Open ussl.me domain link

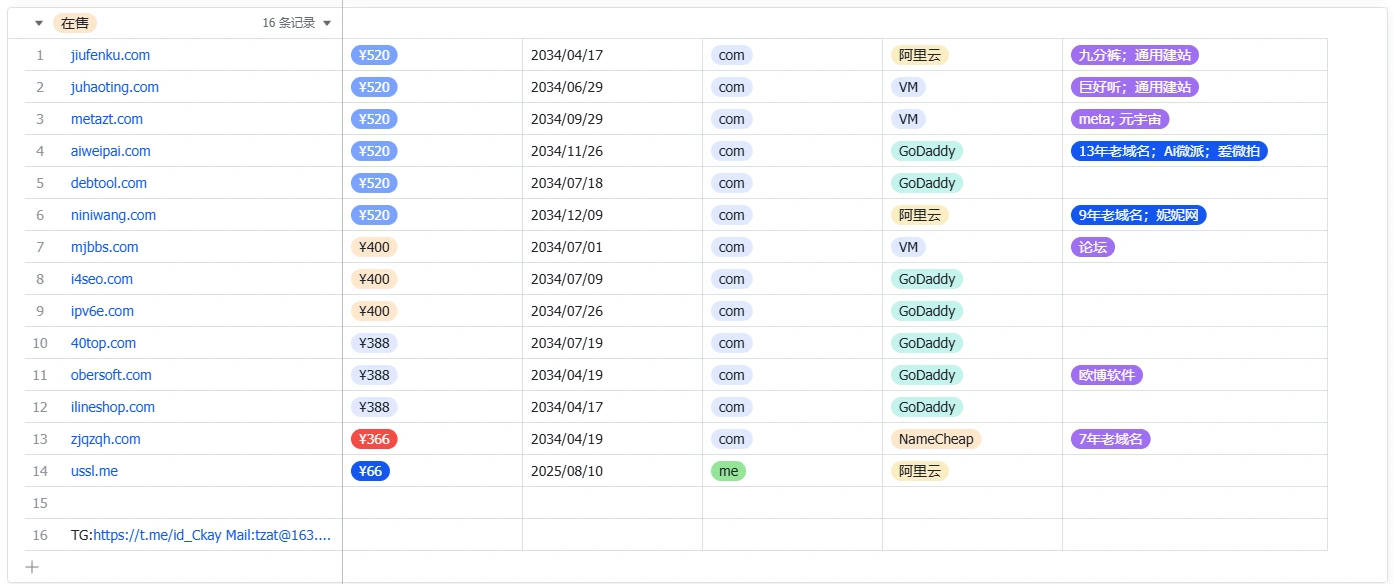[94, 471]
